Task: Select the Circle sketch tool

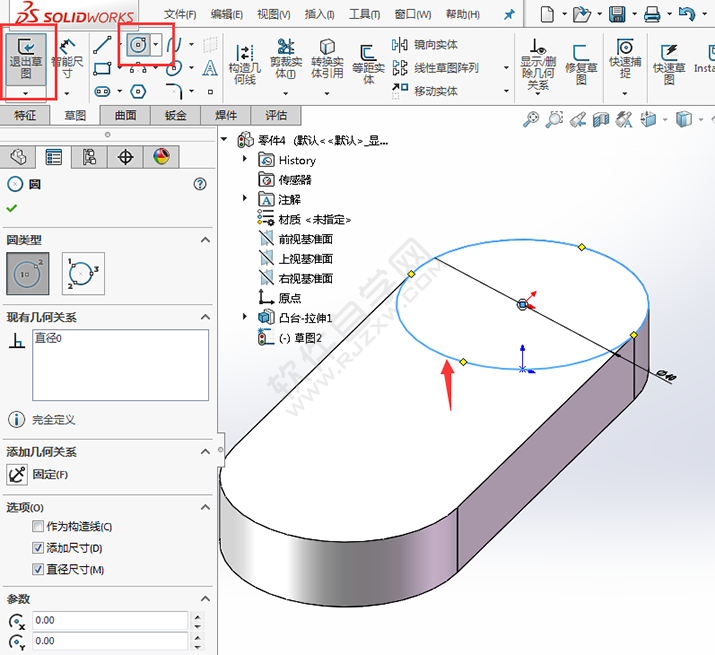Action: (138, 45)
